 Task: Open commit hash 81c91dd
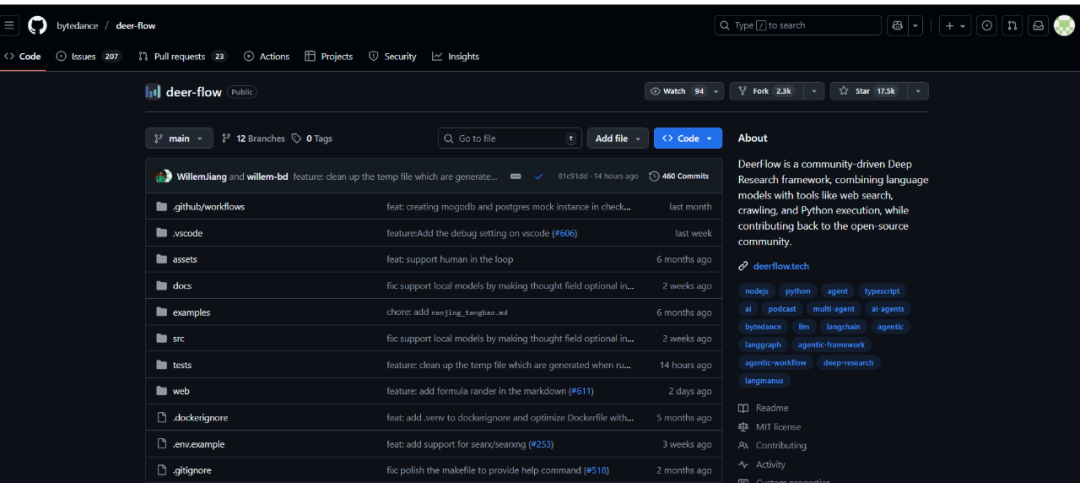(572, 176)
